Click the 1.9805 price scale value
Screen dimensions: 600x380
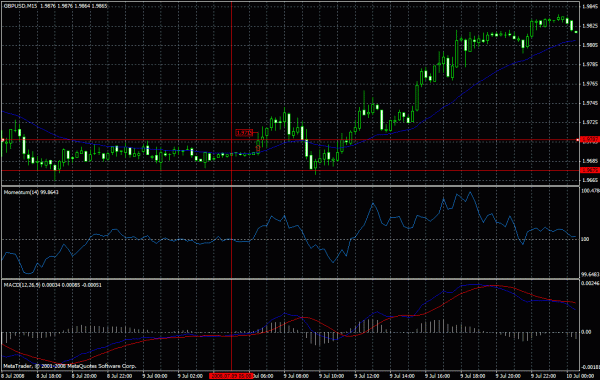tap(590, 45)
